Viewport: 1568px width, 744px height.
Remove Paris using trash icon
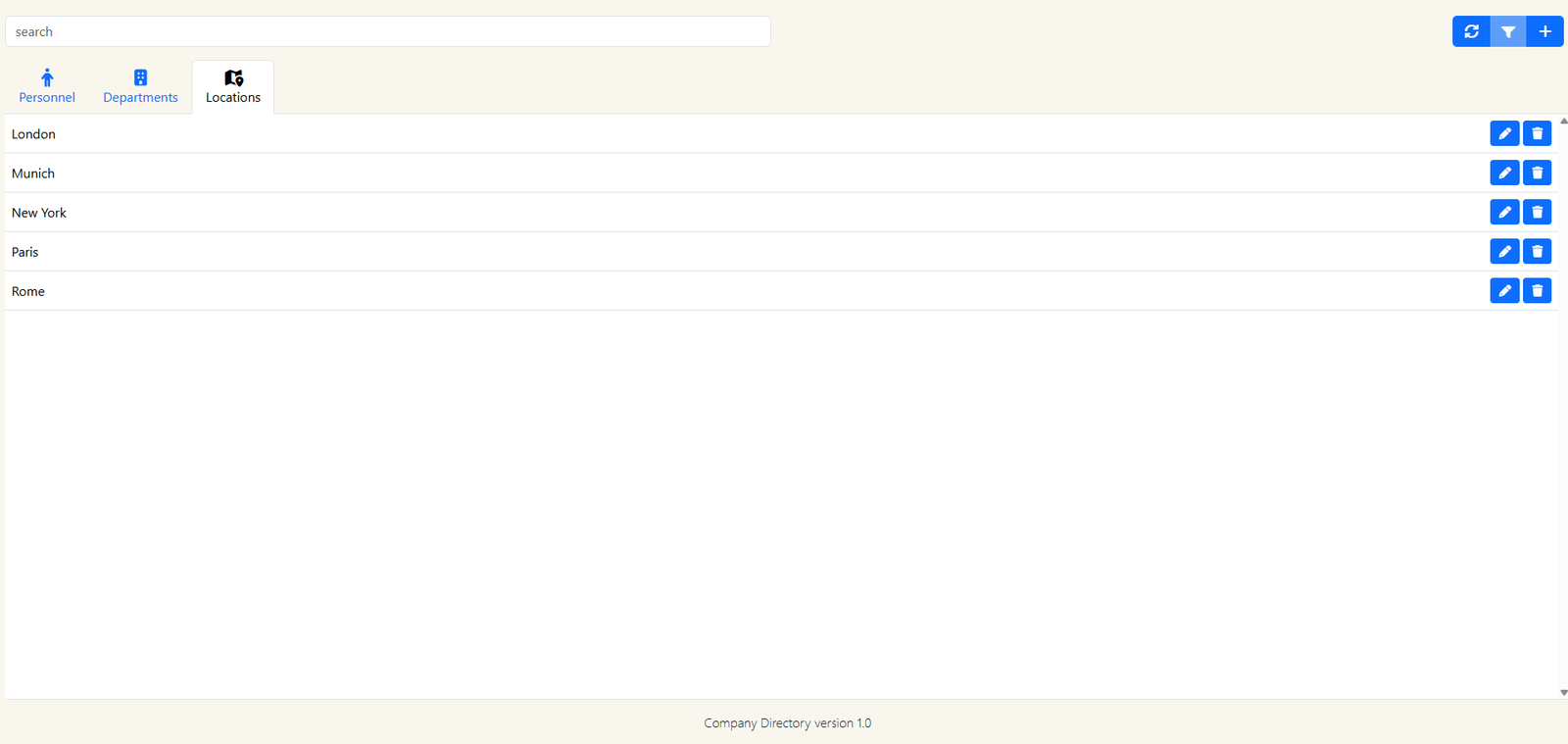point(1537,251)
